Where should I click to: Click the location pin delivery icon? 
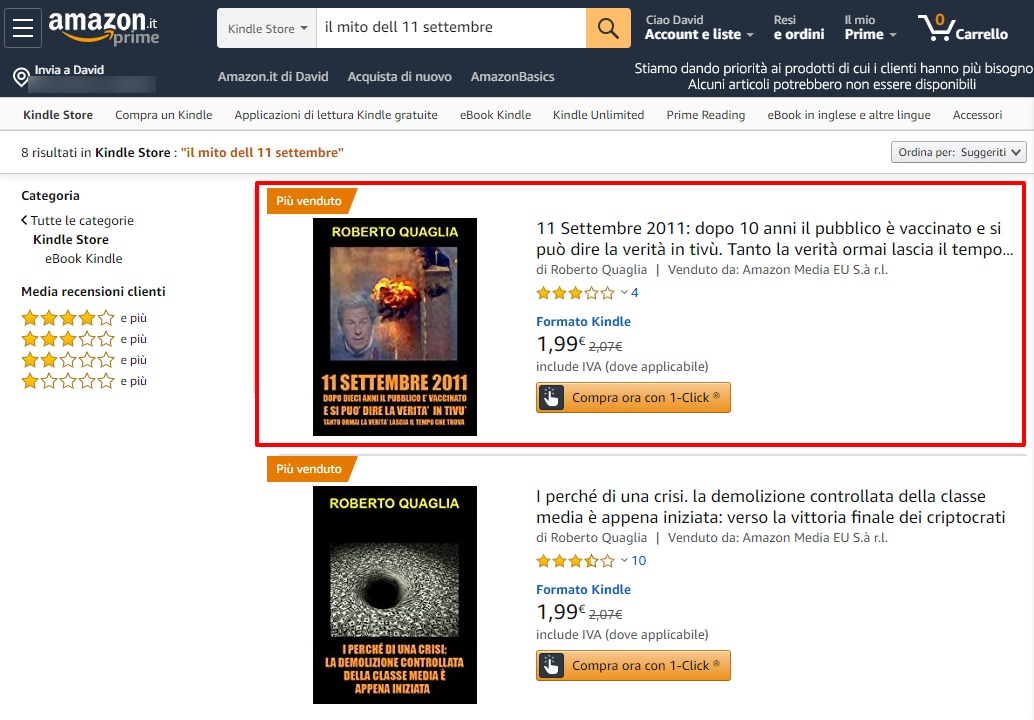21,77
